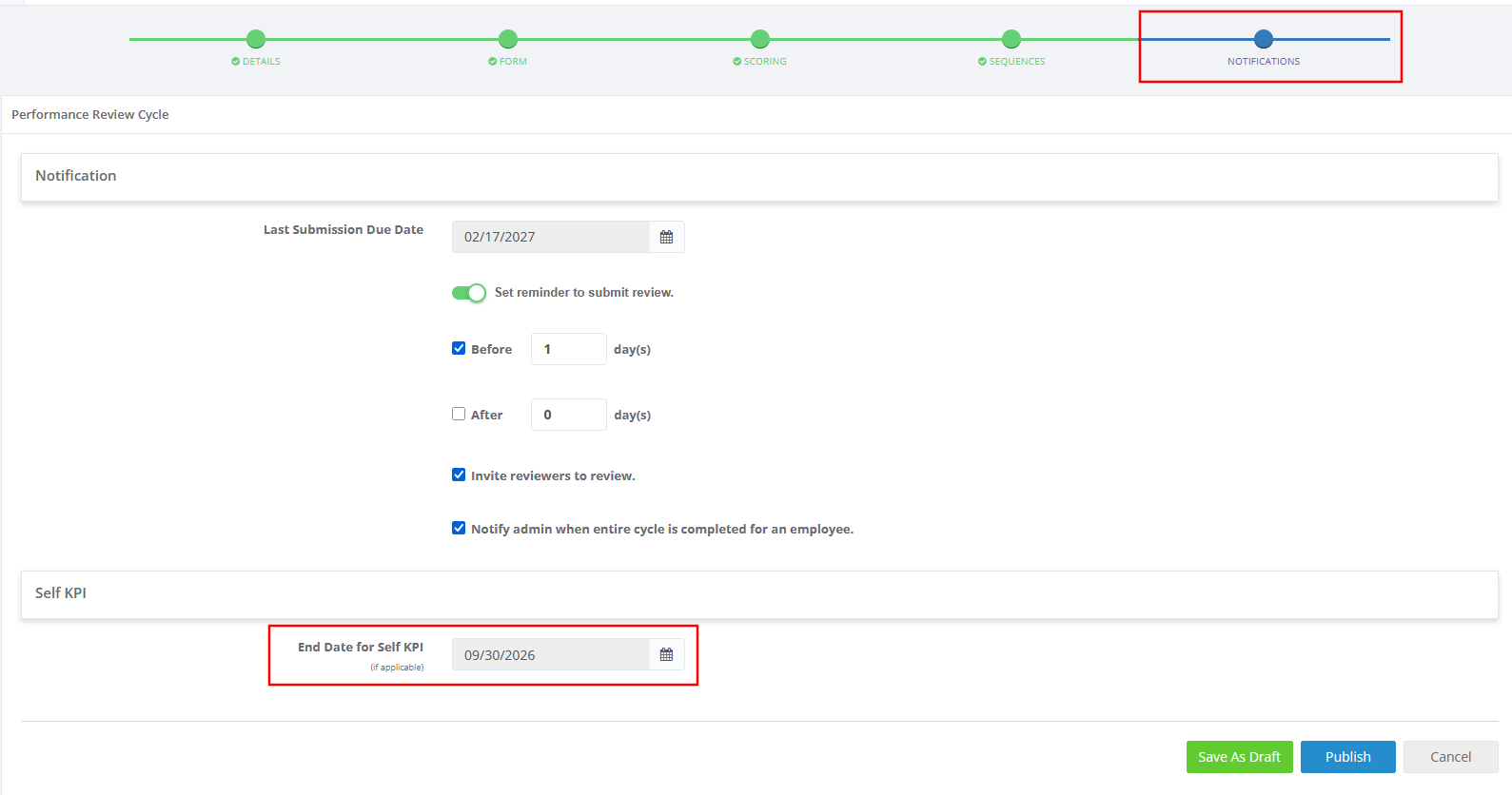The image size is (1512, 795).
Task: Open calendar for End Date for Self KPI
Action: pyautogui.click(x=666, y=654)
